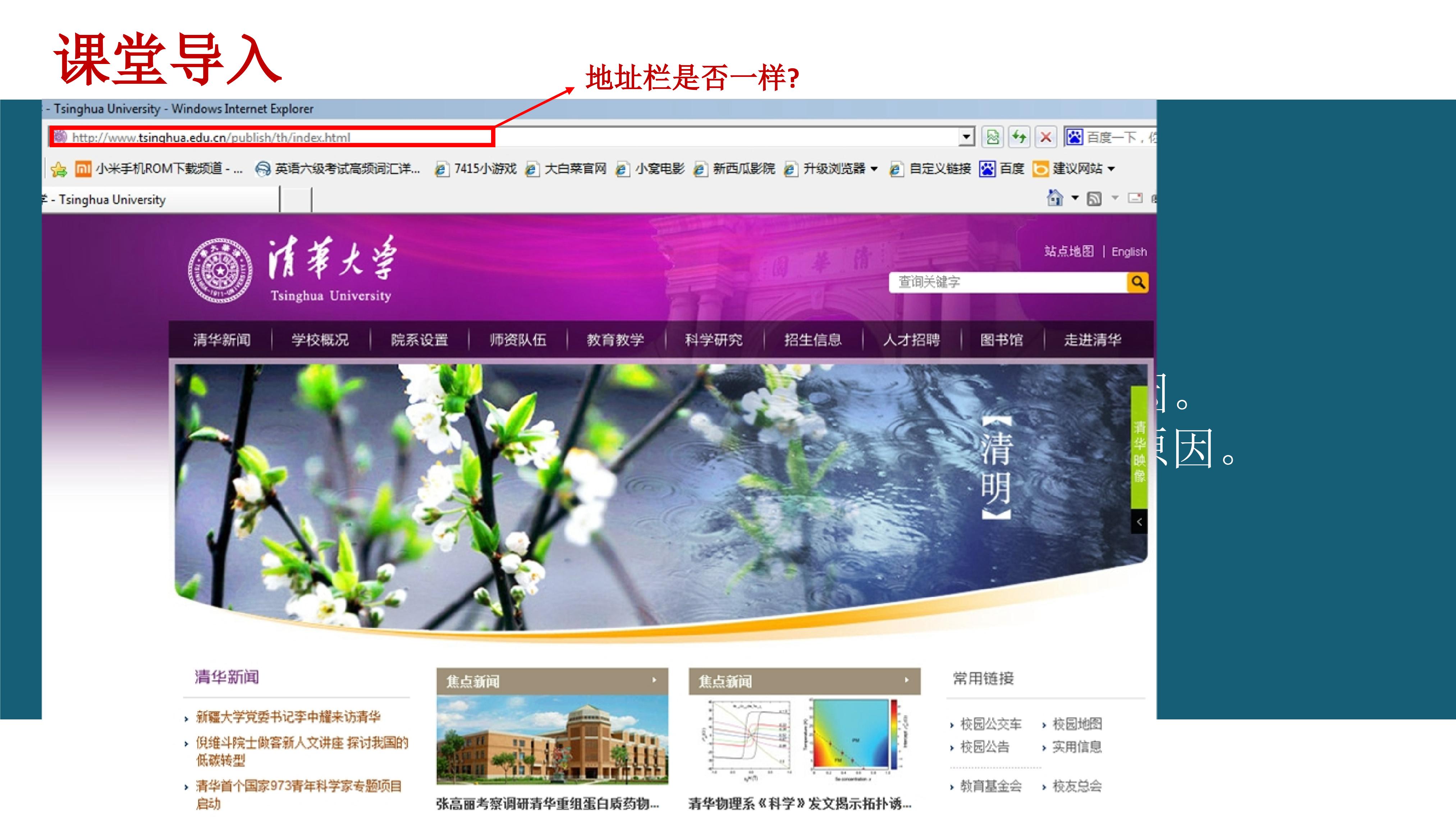Click the English language link
Screen dimensions: 1456x819
click(x=1129, y=252)
